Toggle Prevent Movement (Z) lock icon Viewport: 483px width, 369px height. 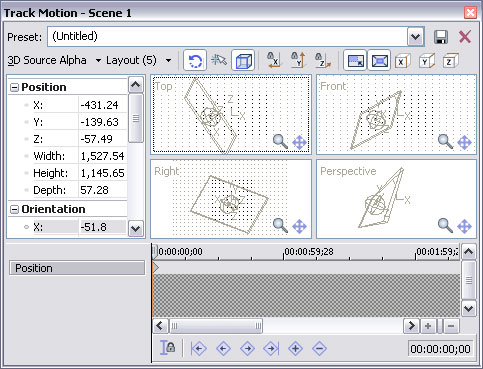click(x=322, y=60)
